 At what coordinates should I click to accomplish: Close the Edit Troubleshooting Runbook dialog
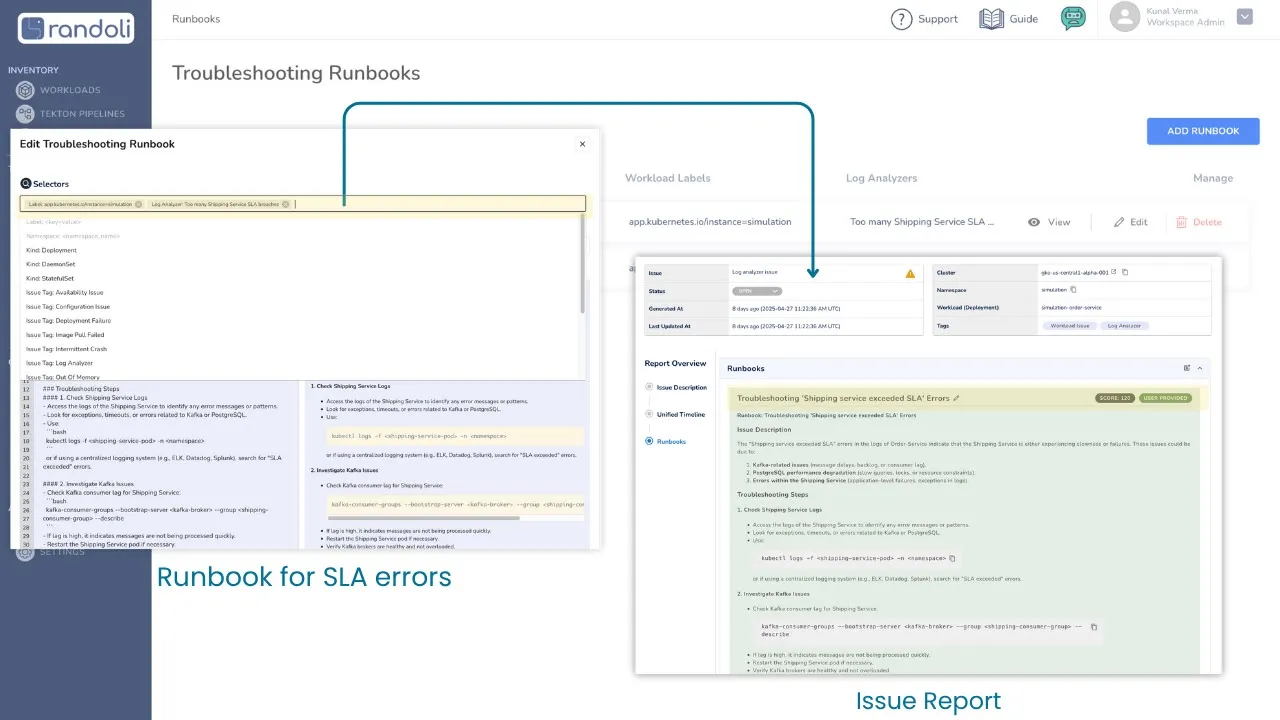[x=582, y=144]
